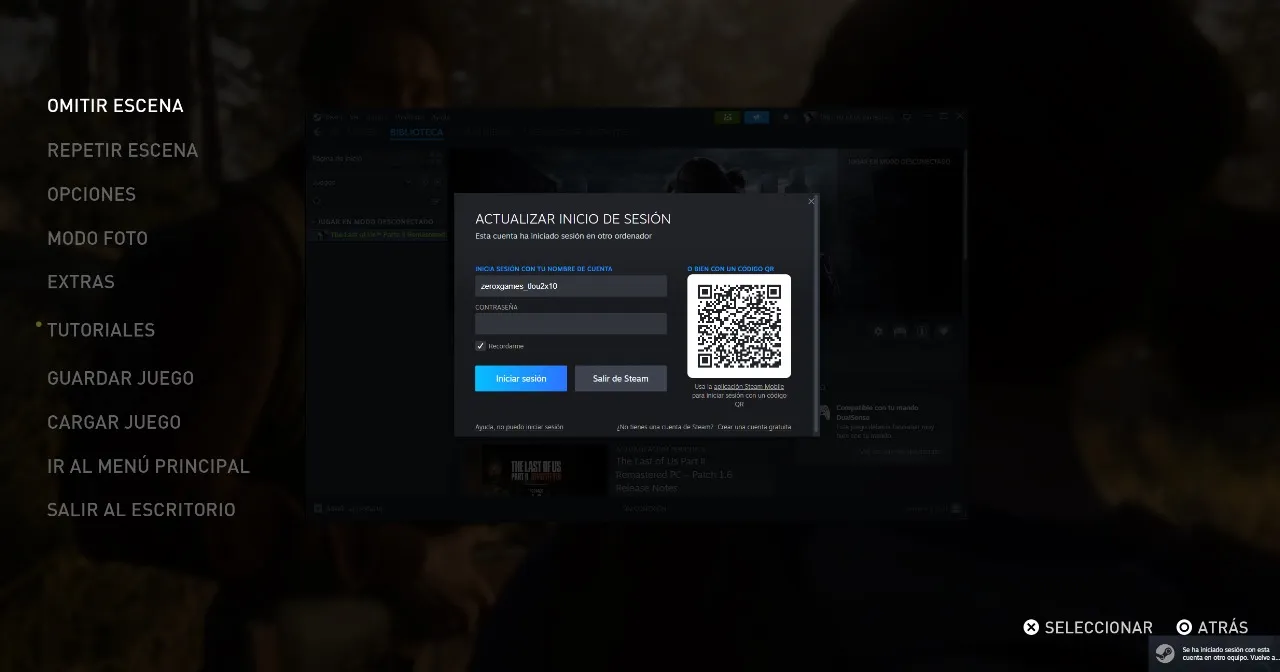Switch to BIBLIOTECA tab in Steam window
The height and width of the screenshot is (672, 1280).
[417, 132]
